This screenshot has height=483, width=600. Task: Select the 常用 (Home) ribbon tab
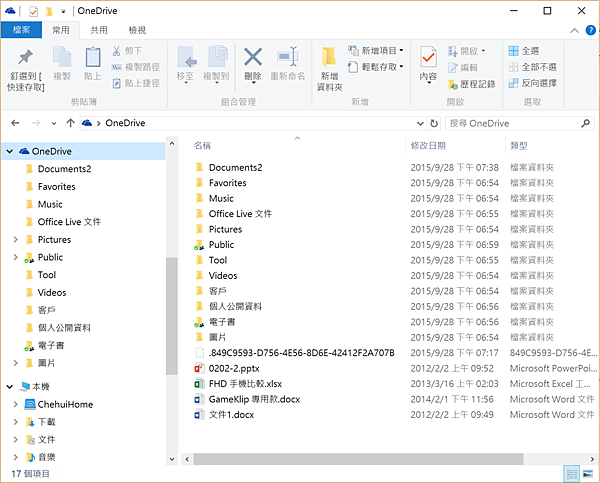(x=61, y=30)
